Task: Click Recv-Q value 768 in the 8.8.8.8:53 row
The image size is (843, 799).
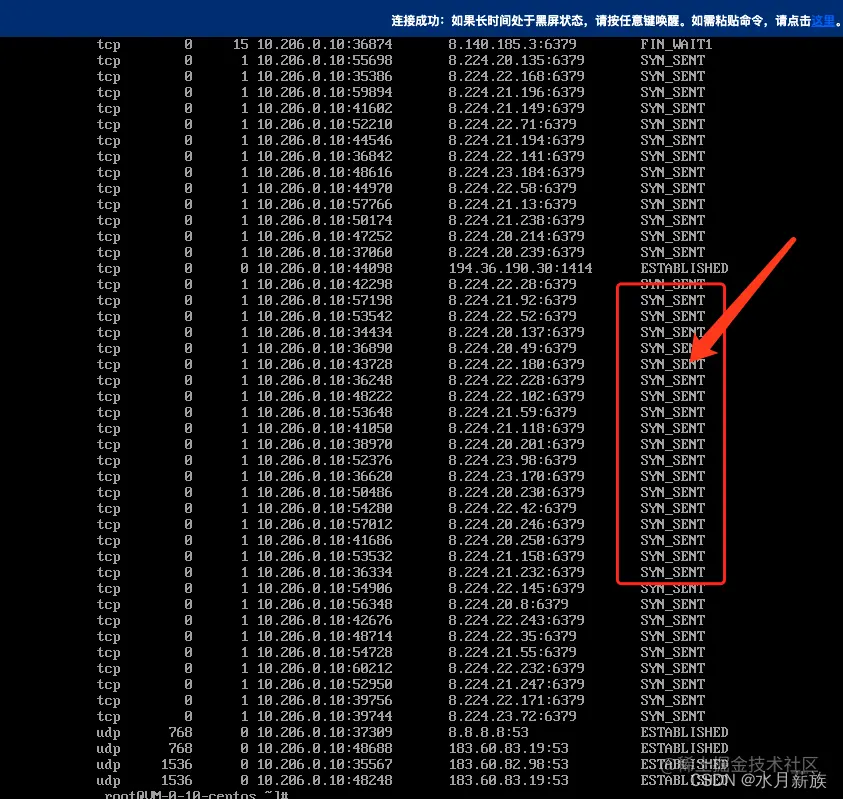Action: click(180, 732)
